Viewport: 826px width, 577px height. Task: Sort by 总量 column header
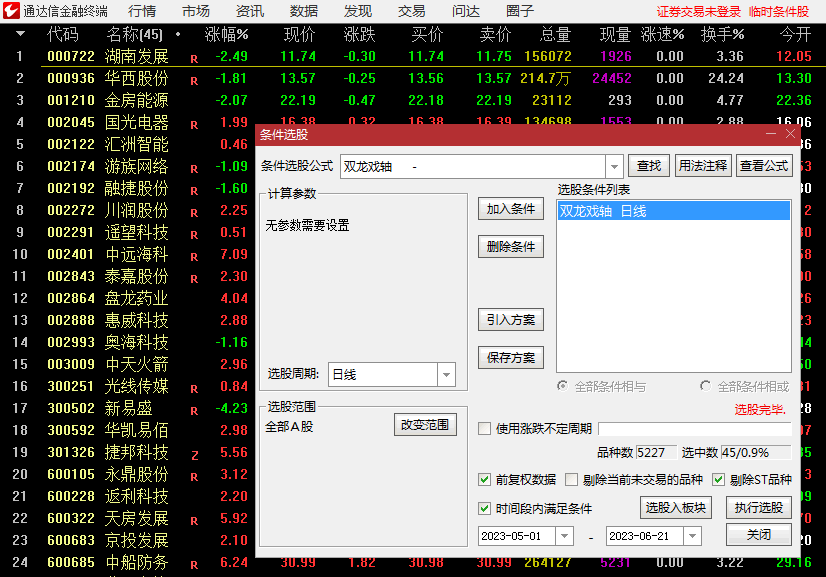coord(555,35)
